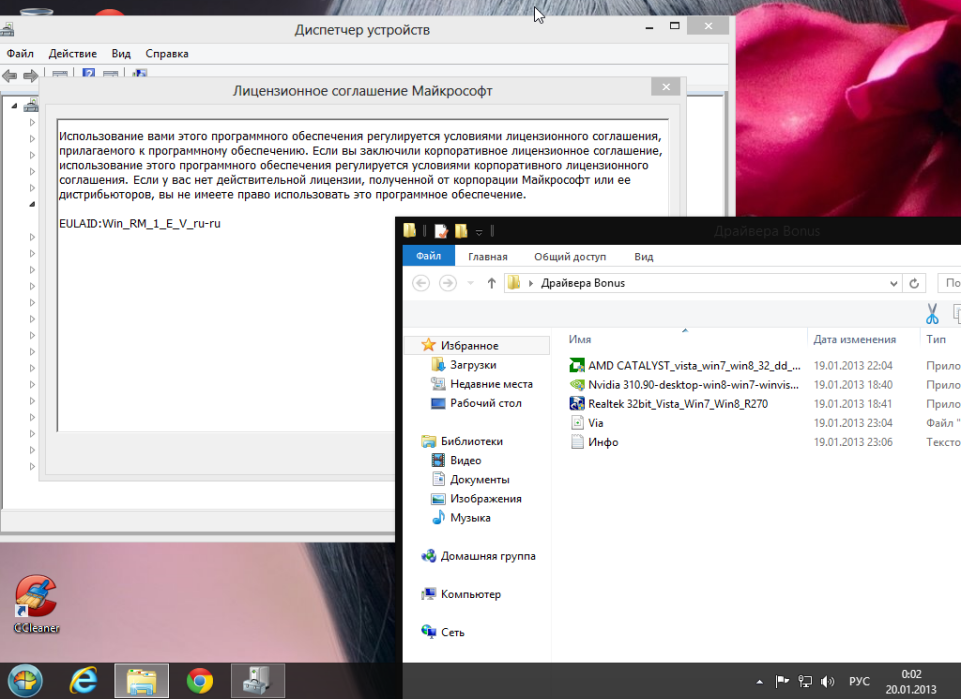
Task: Click the Файл tab in Explorer ribbon
Action: pos(428,256)
